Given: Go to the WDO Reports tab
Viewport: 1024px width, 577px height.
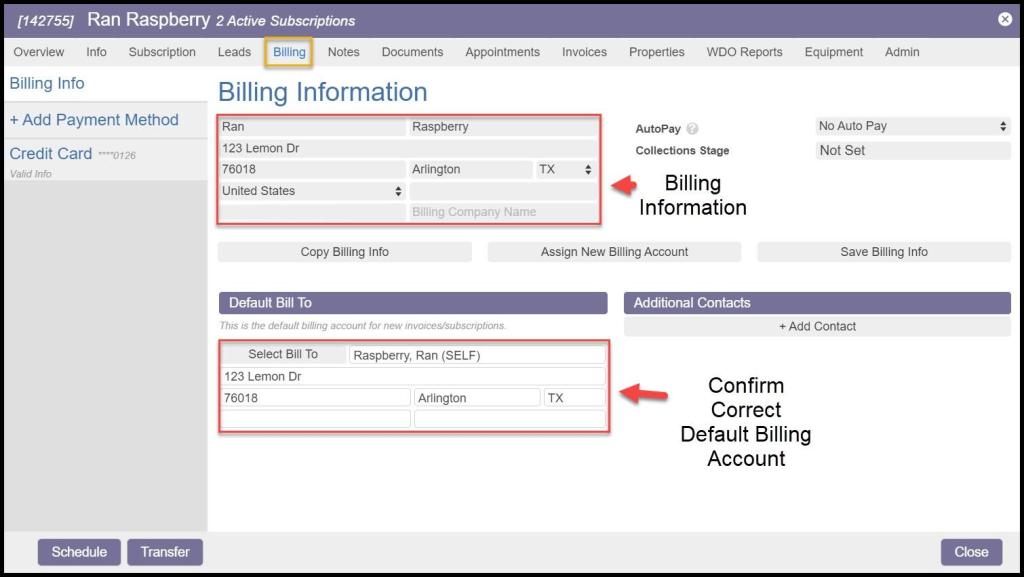Looking at the screenshot, I should click(744, 52).
